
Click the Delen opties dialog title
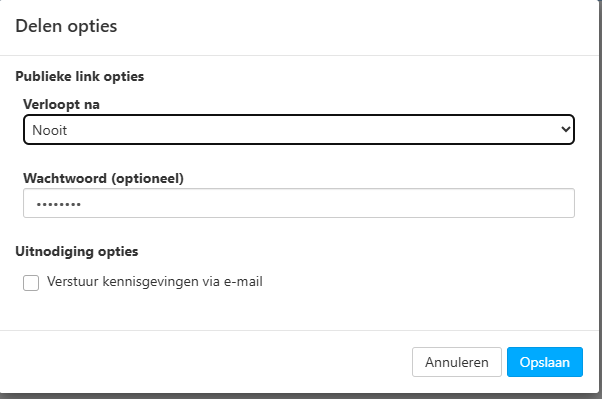66,26
